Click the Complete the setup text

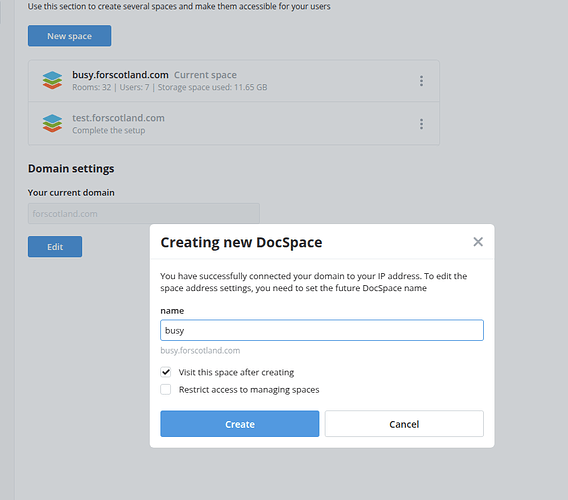pos(109,130)
